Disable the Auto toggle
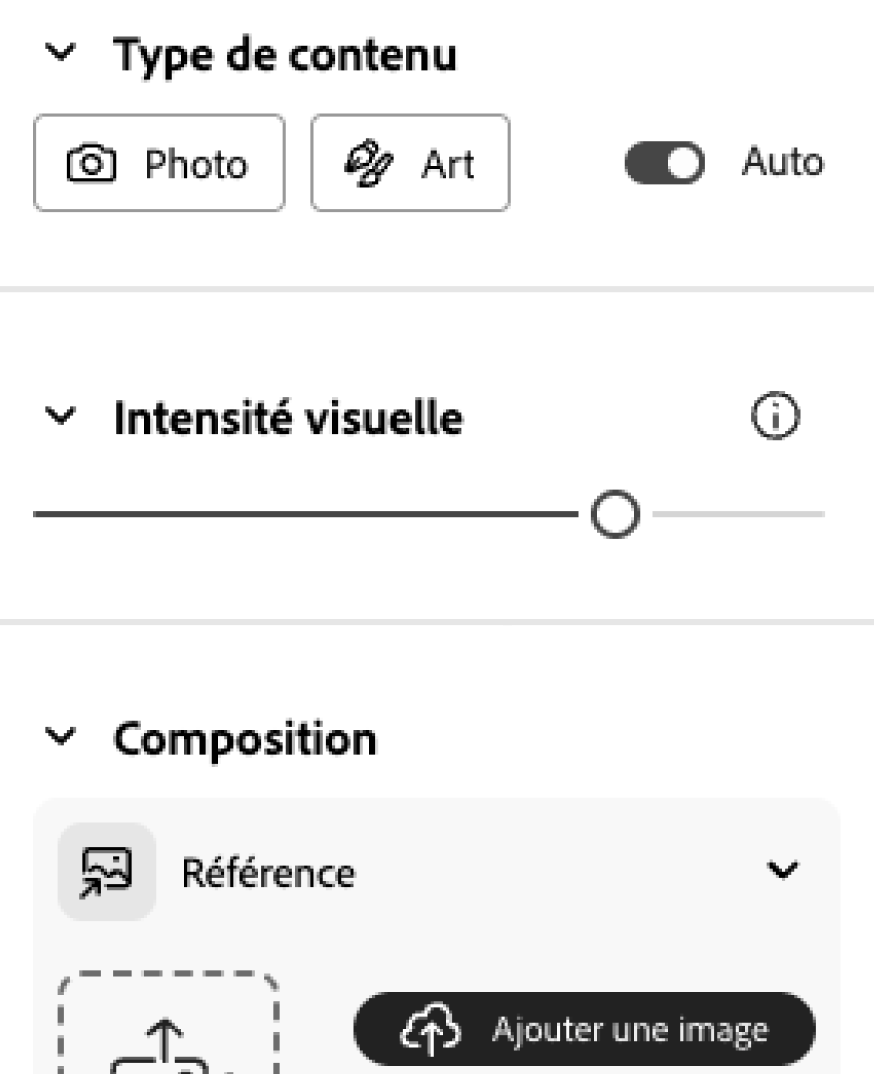 (x=666, y=163)
